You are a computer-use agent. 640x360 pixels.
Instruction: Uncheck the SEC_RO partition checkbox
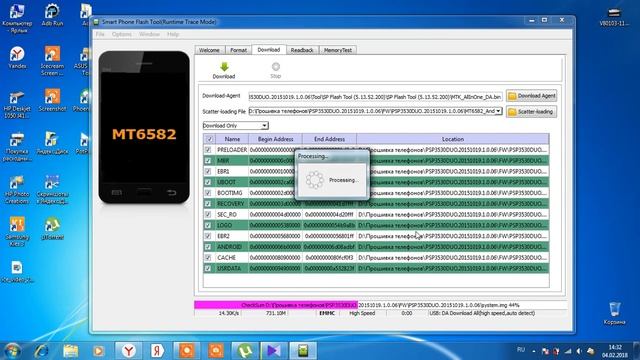click(208, 214)
